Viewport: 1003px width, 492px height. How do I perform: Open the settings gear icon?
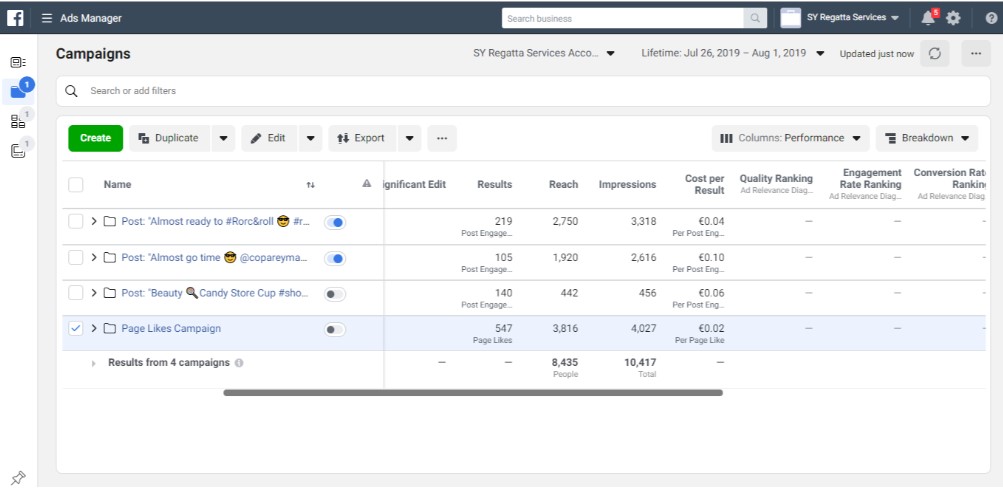[953, 18]
